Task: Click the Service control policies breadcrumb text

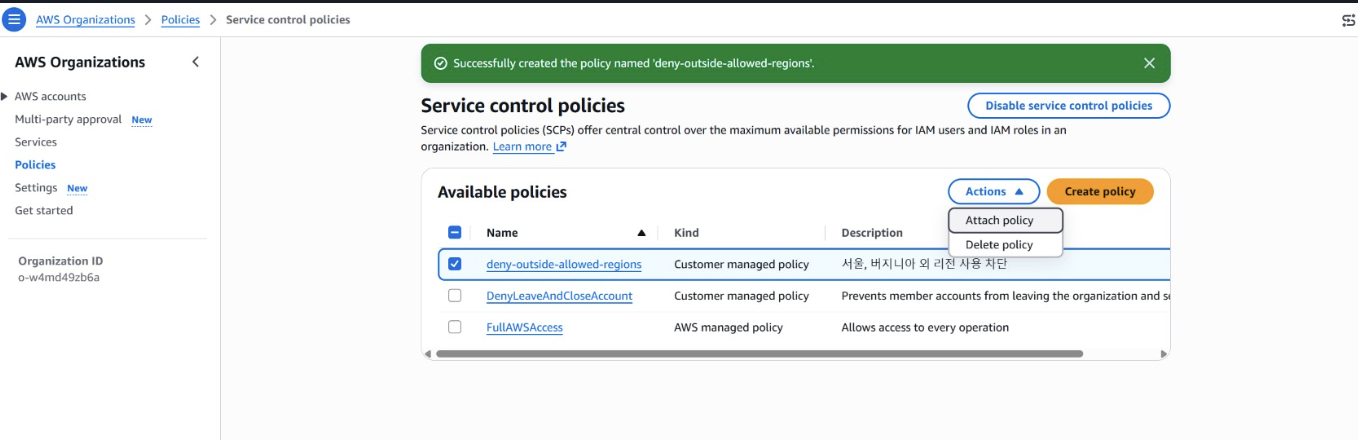Action: pyautogui.click(x=288, y=20)
